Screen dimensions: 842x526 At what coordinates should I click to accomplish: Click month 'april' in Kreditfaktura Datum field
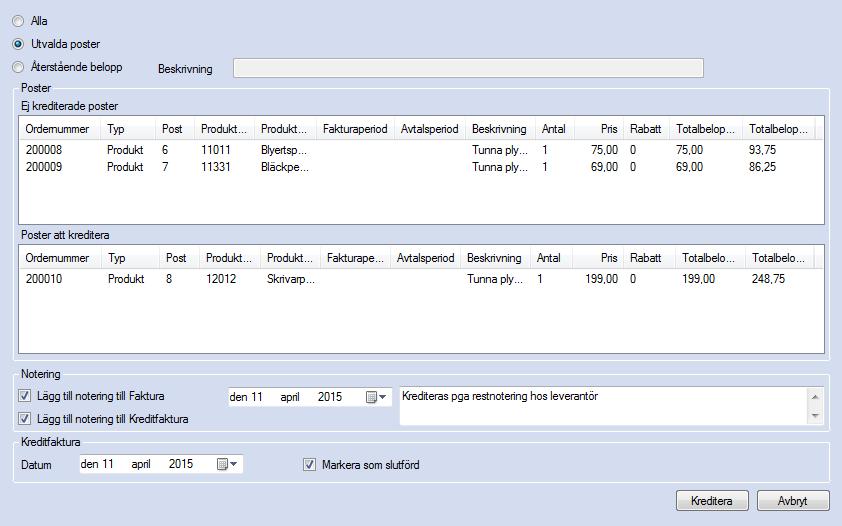[141, 464]
